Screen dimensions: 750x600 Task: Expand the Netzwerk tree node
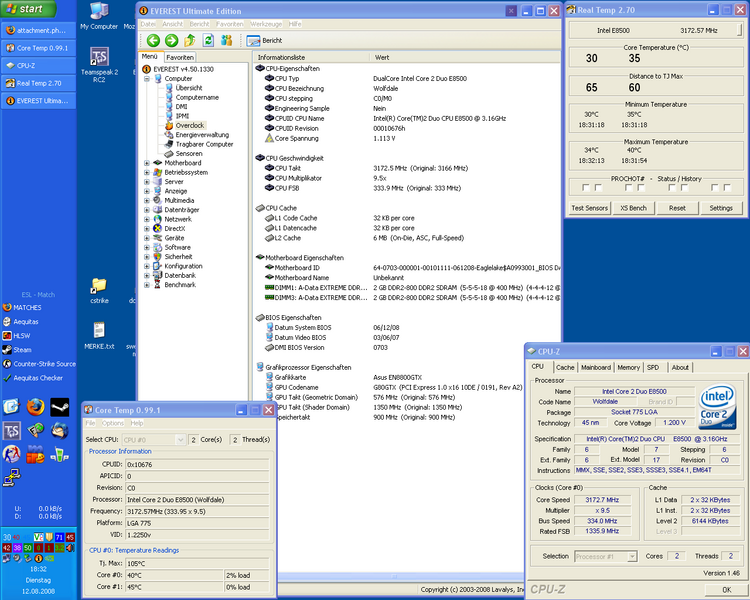click(147, 219)
